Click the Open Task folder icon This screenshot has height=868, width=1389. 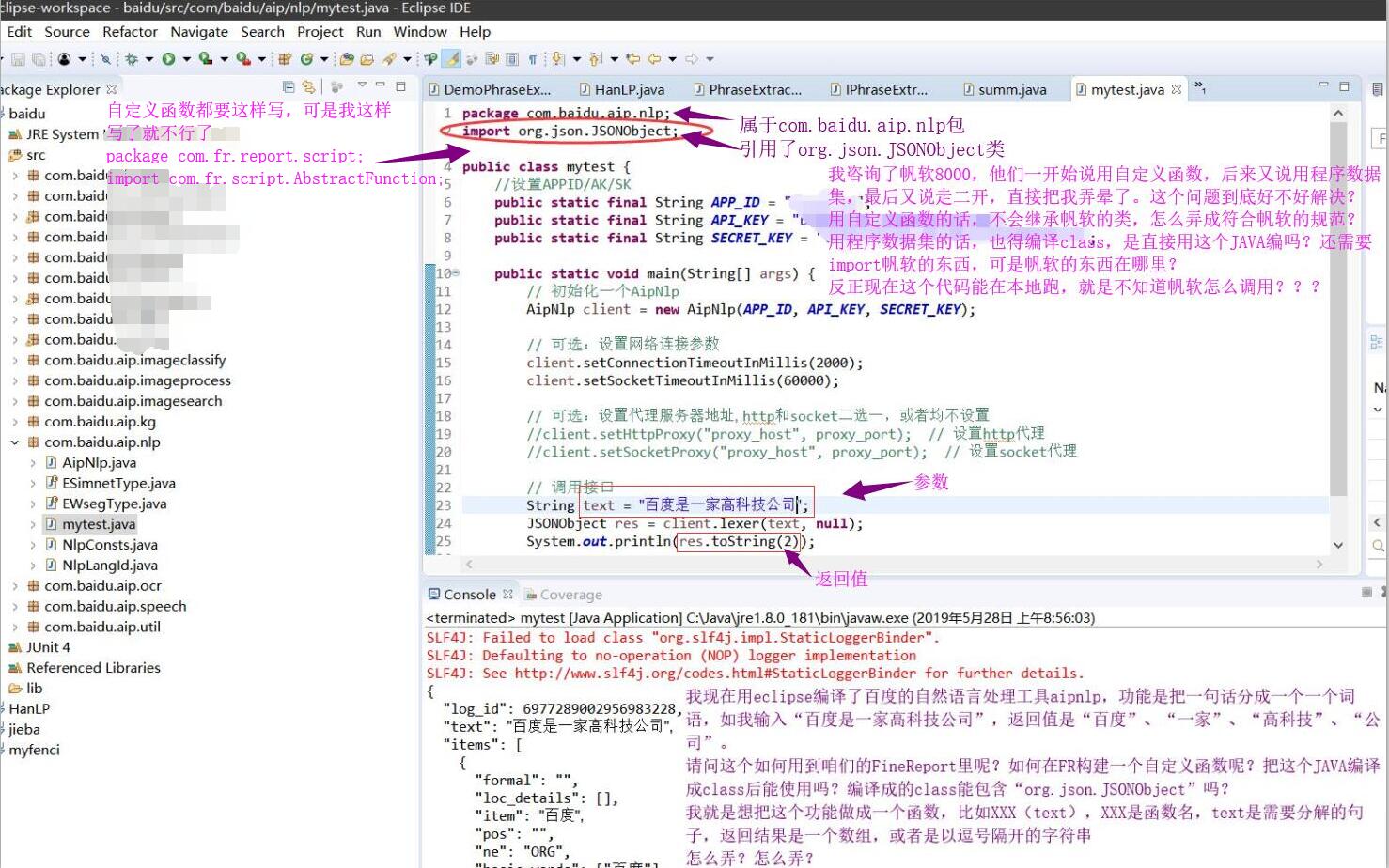point(367,59)
